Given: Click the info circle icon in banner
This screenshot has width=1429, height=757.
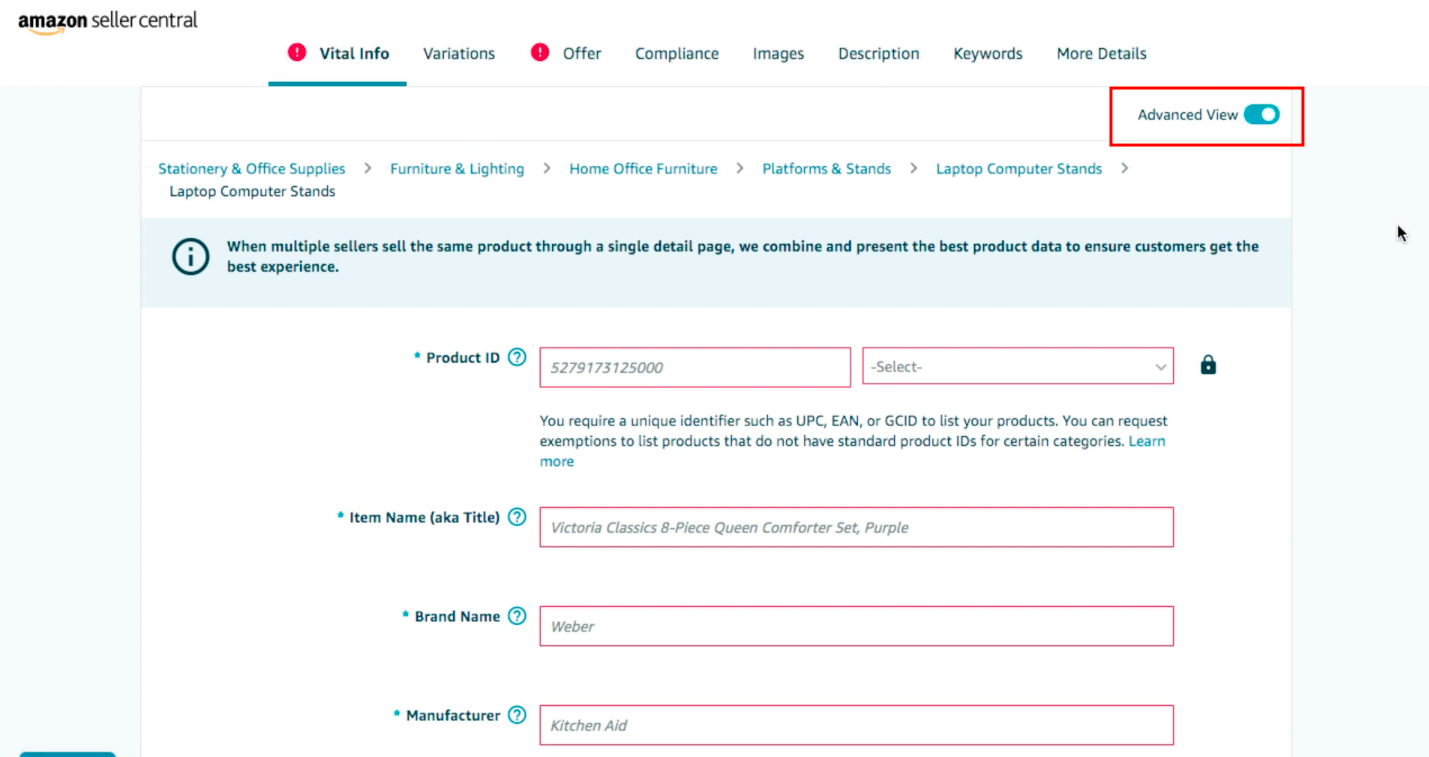Looking at the screenshot, I should [190, 257].
